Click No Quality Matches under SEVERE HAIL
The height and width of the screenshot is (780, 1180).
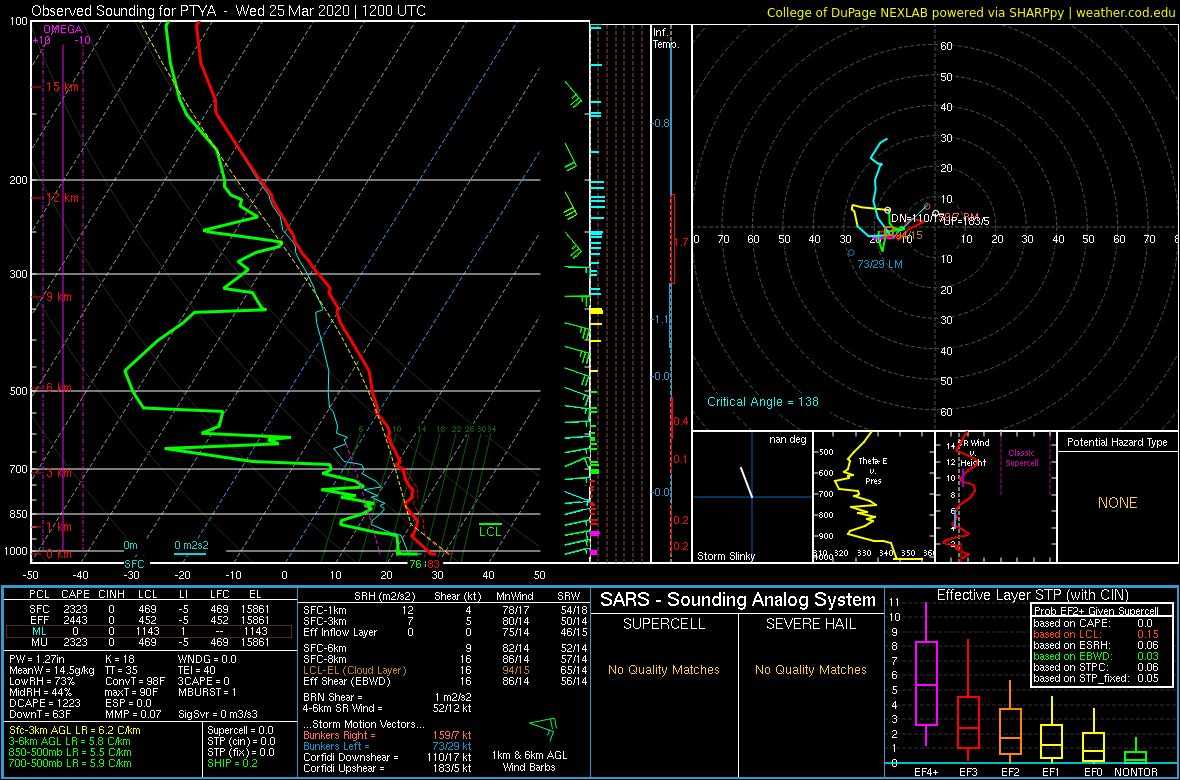pyautogui.click(x=811, y=669)
